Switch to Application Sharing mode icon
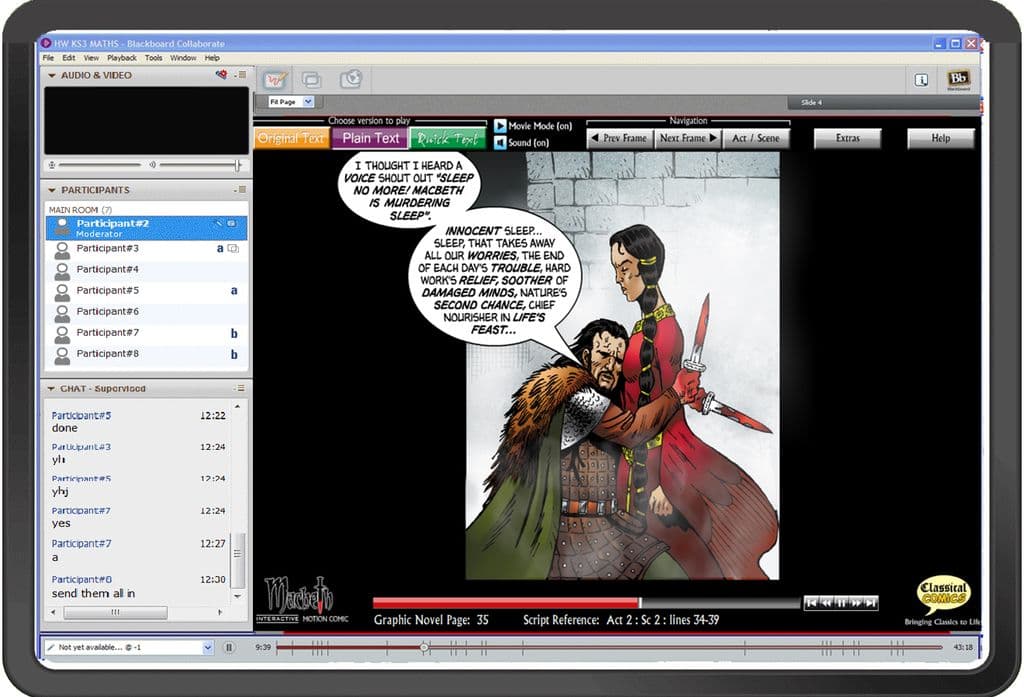The width and height of the screenshot is (1024, 697). [x=312, y=80]
